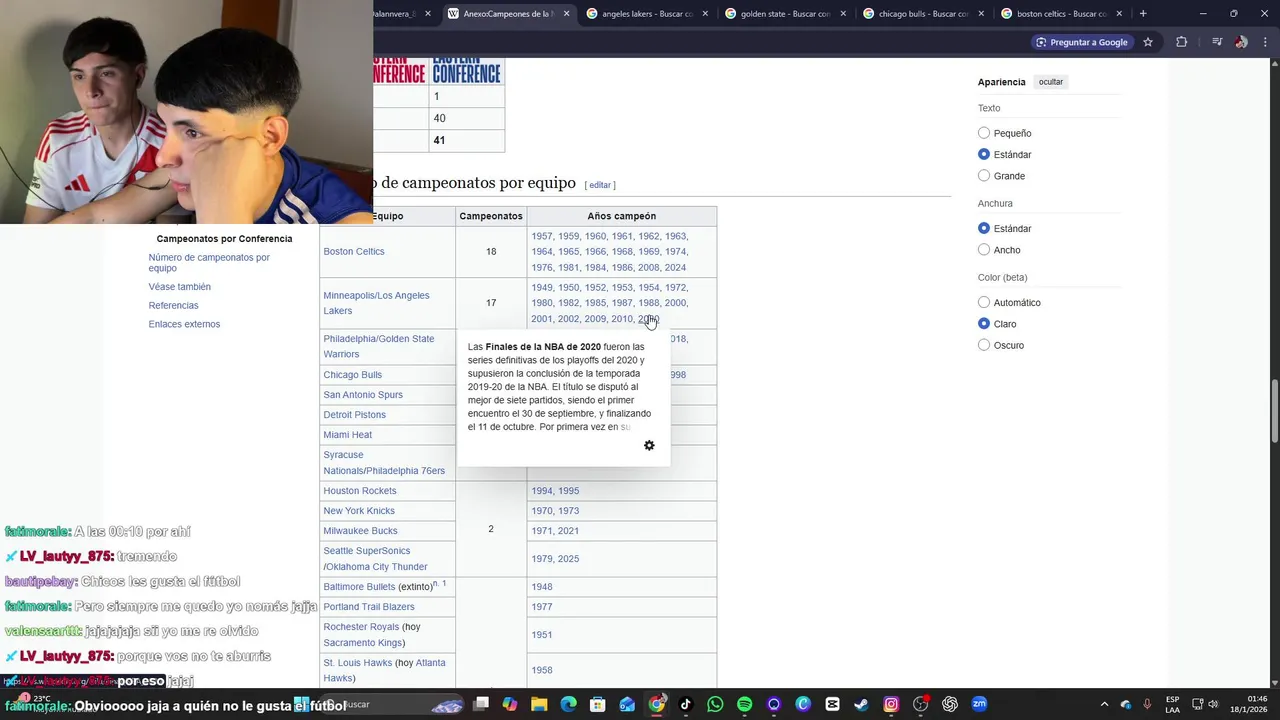The height and width of the screenshot is (720, 1280).
Task: Open the Chicago Bulls team link
Action: tap(352, 374)
